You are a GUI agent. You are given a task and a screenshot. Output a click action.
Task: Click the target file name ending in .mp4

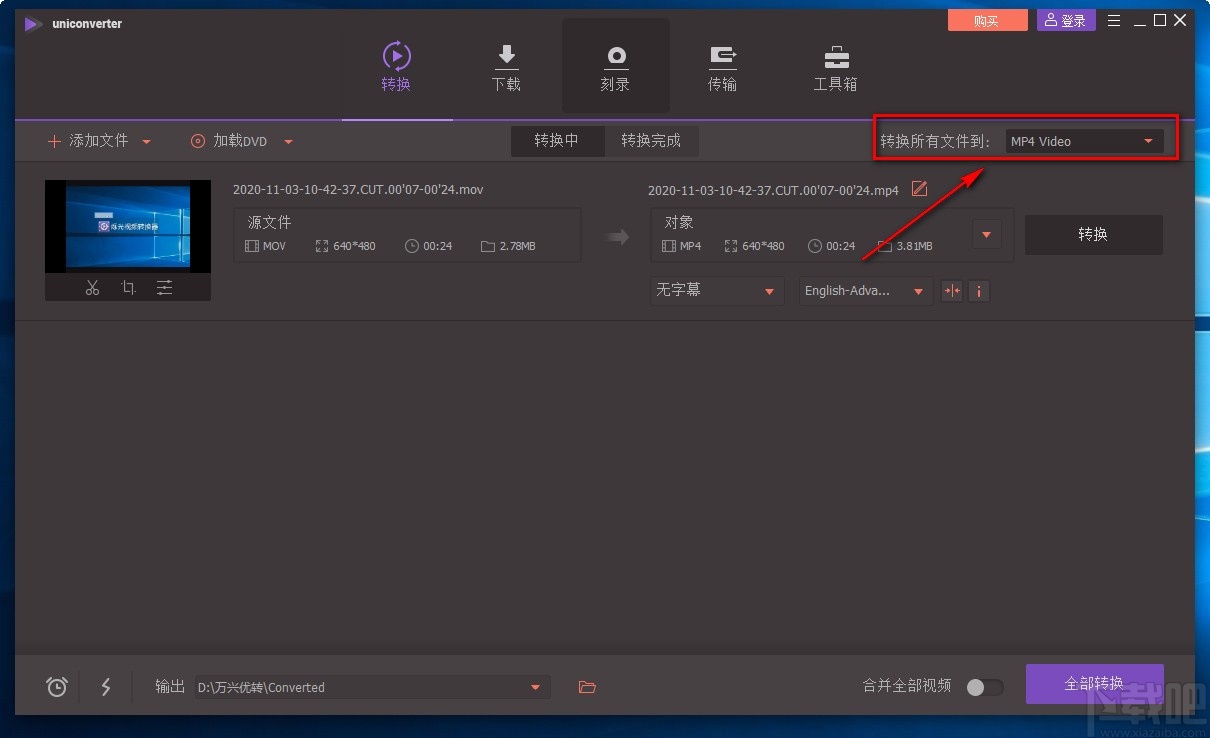pyautogui.click(x=773, y=190)
